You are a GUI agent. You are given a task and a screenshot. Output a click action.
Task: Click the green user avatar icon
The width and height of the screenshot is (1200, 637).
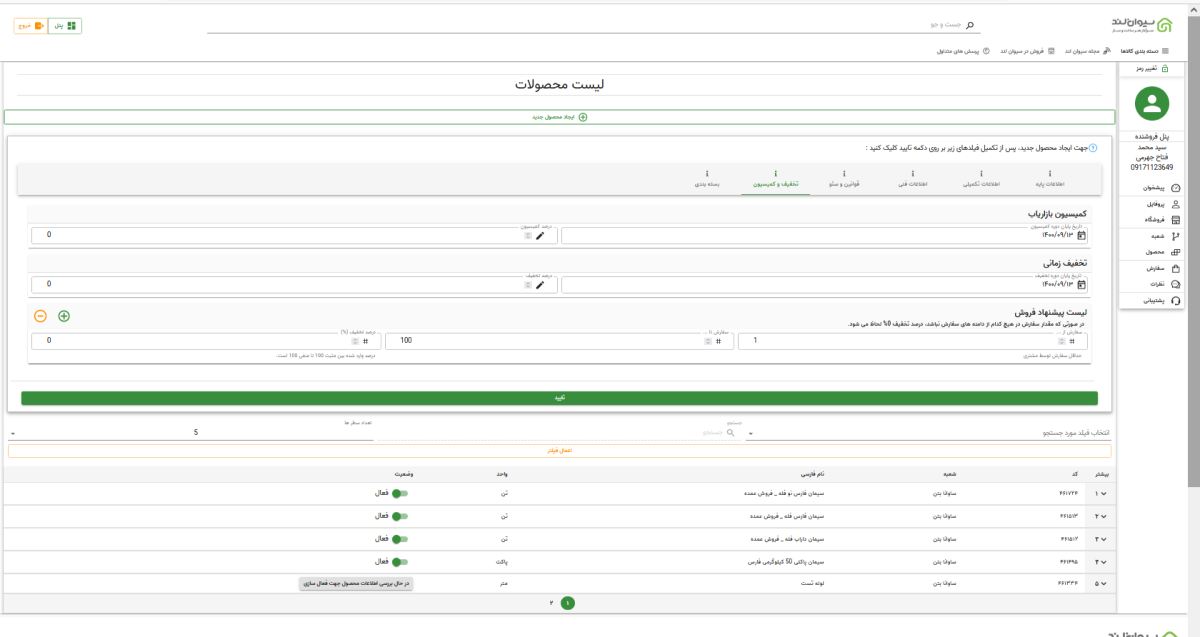pyautogui.click(x=1154, y=104)
